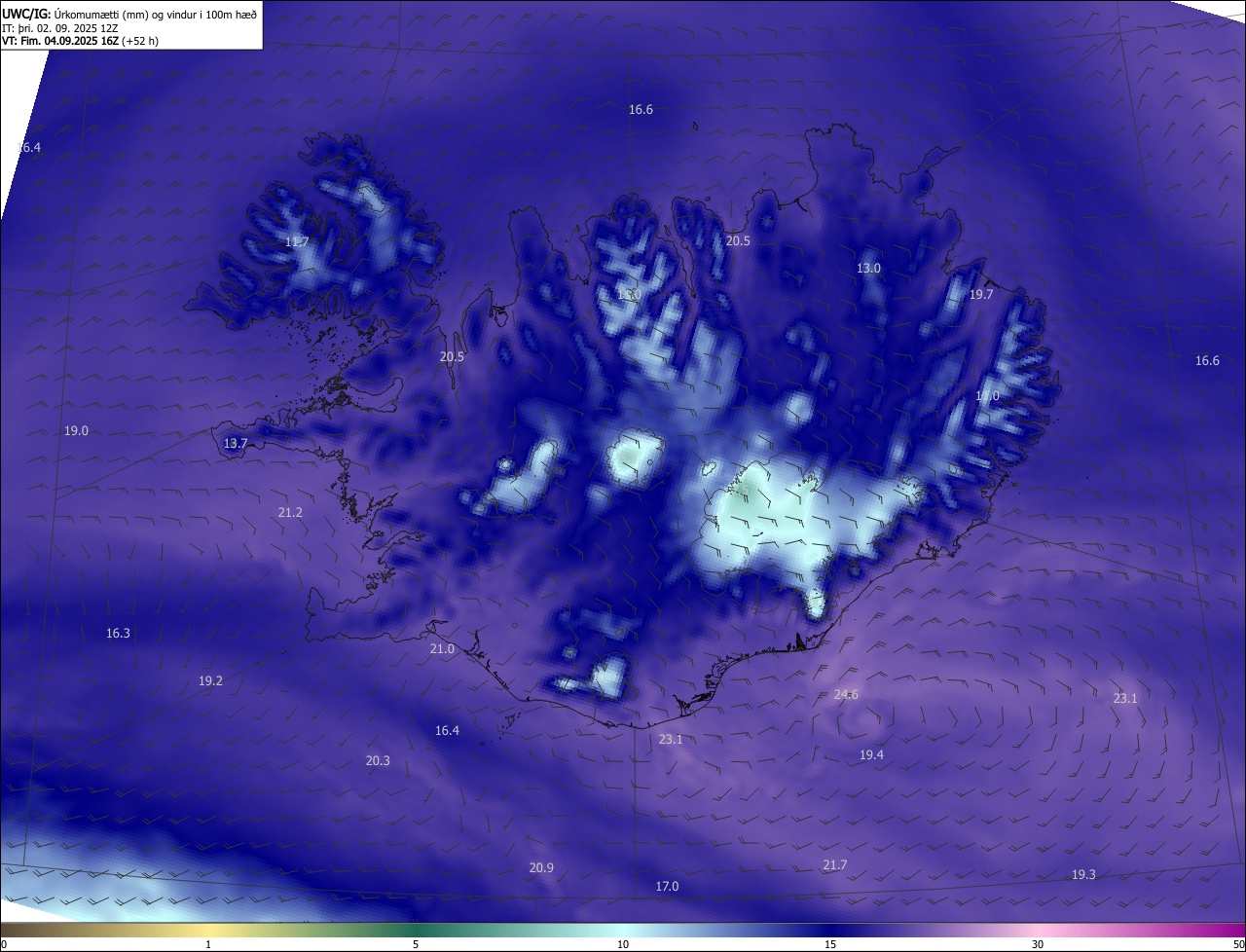This screenshot has width=1246, height=952.
Task: Click the 17.0 value label
Action: pyautogui.click(x=667, y=887)
